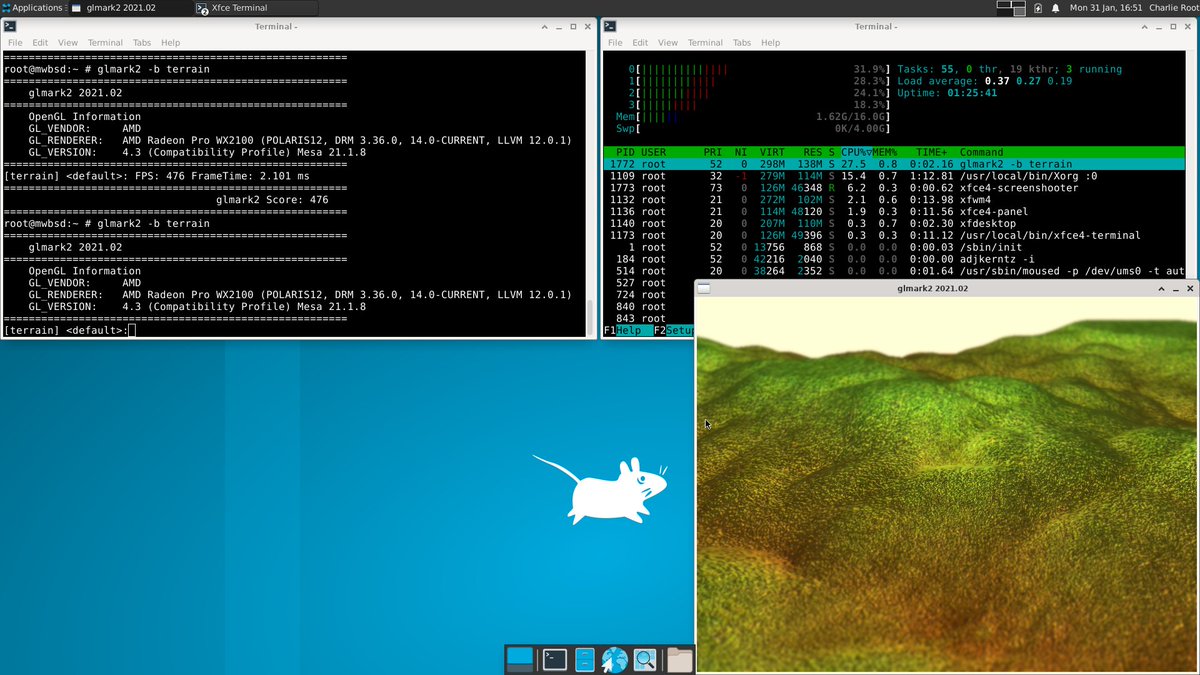The height and width of the screenshot is (675, 1200).
Task: Open the web browser globe icon in dock
Action: pos(614,660)
